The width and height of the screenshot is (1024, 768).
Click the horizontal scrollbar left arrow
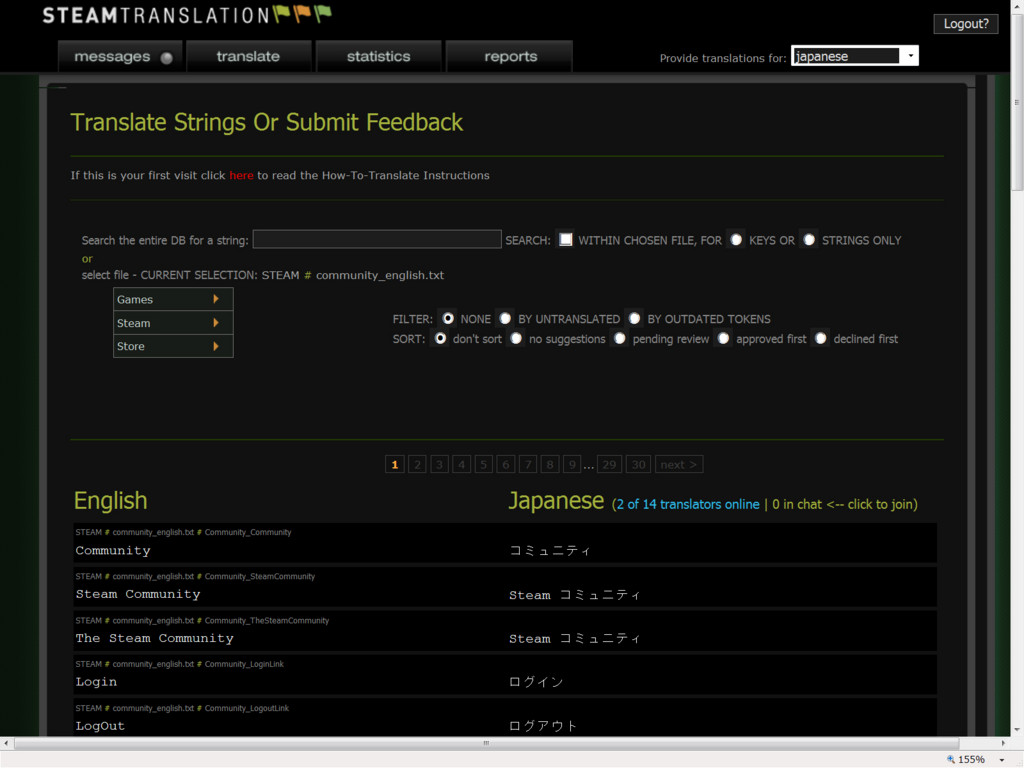point(6,743)
